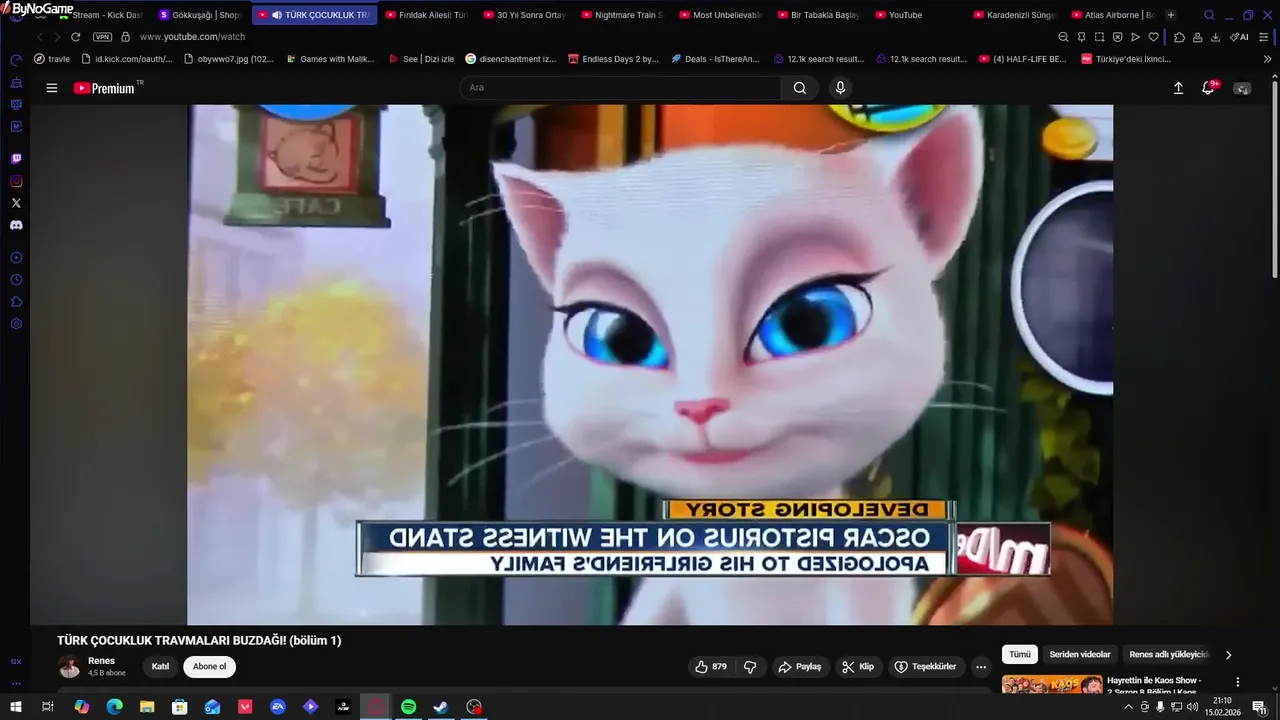This screenshot has width=1280, height=720.
Task: Reload the page with the browser refresh icon
Action: (x=75, y=37)
